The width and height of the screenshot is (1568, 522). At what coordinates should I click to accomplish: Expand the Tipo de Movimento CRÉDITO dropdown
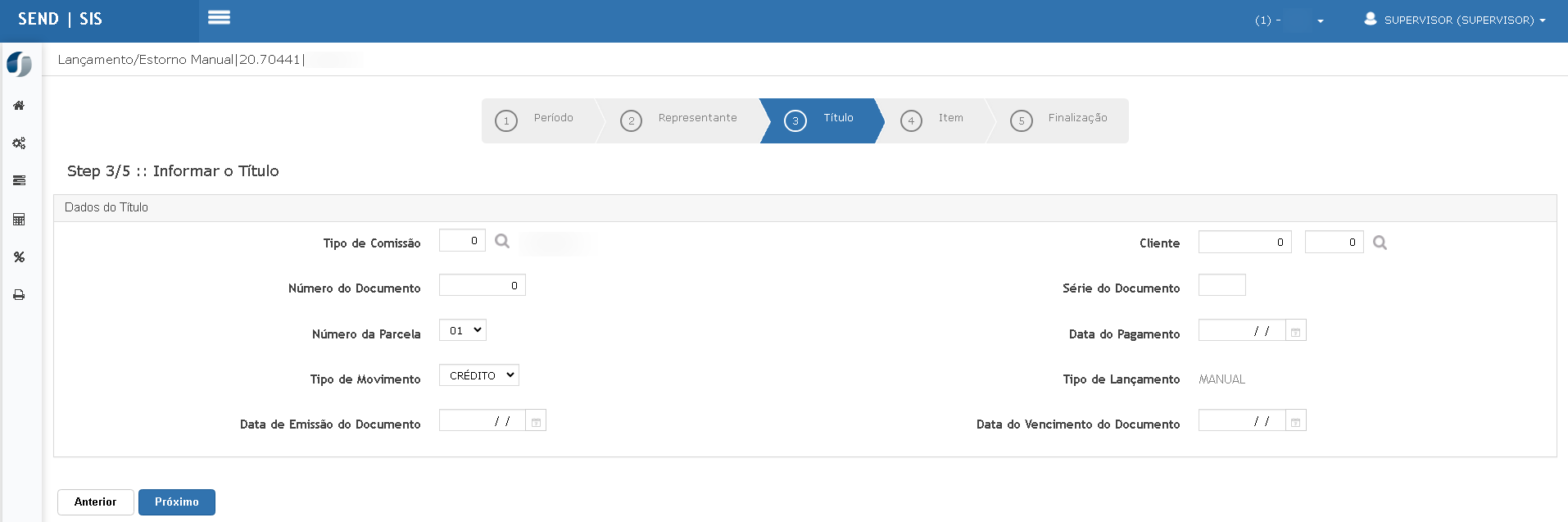tap(479, 375)
